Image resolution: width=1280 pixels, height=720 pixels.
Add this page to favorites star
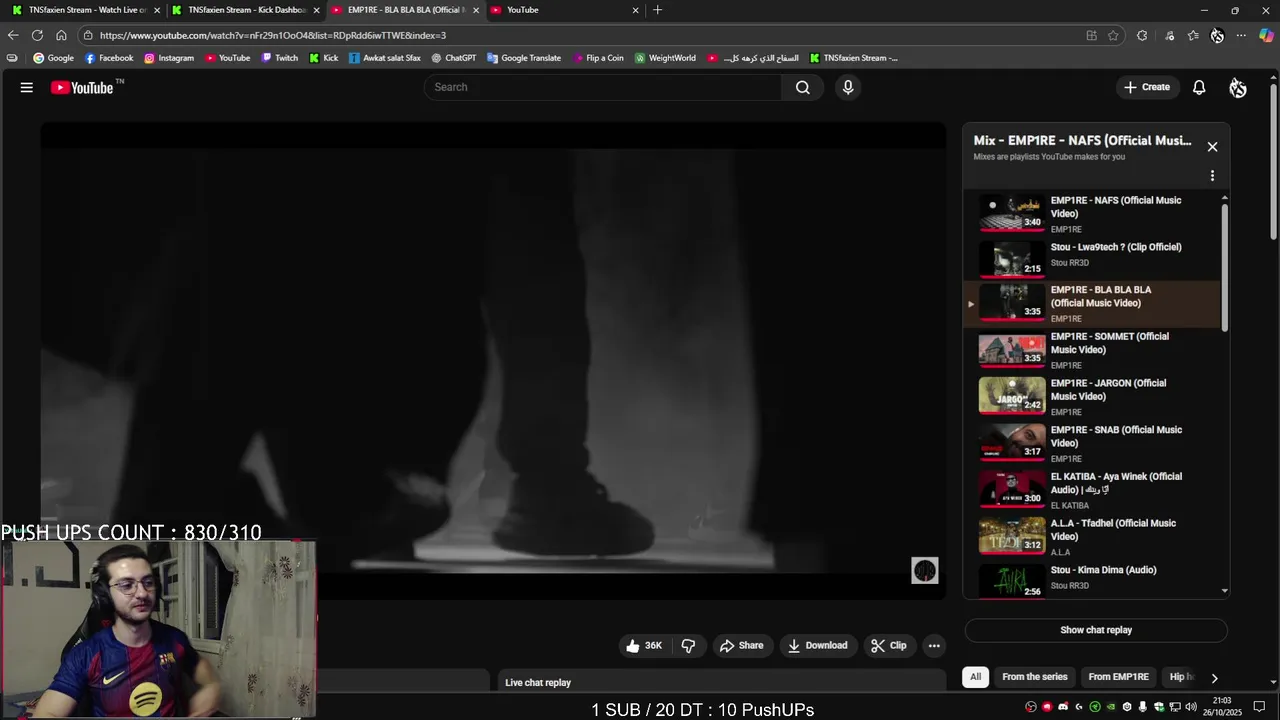tap(1113, 35)
